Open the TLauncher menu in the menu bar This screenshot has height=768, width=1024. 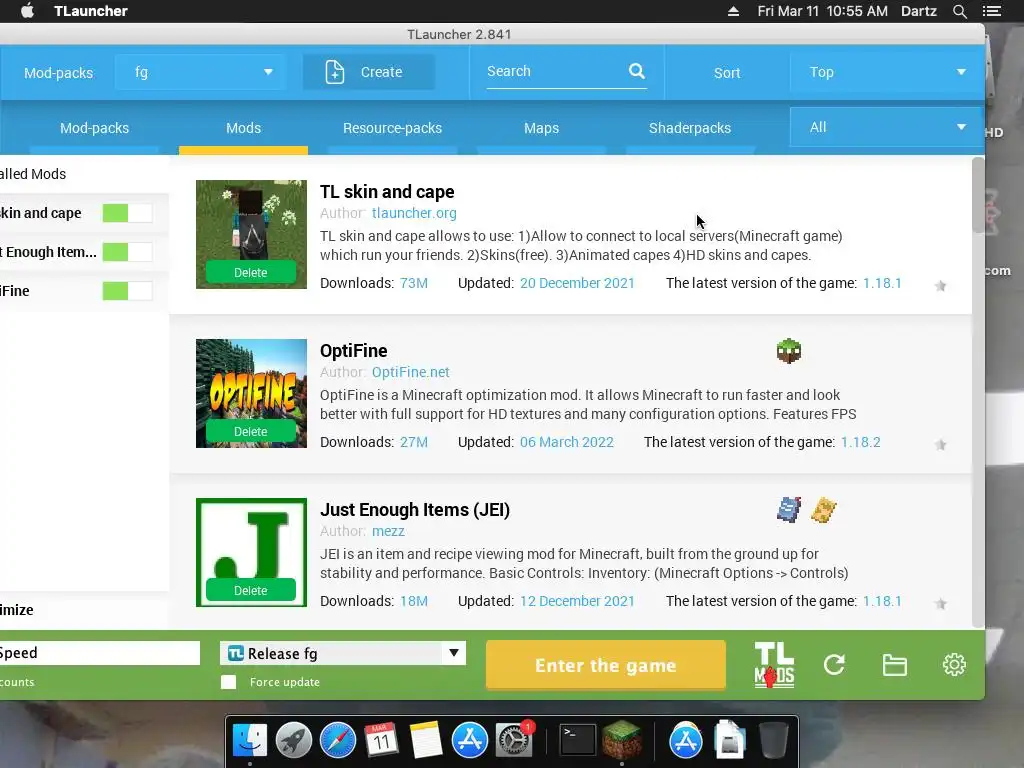pos(91,11)
